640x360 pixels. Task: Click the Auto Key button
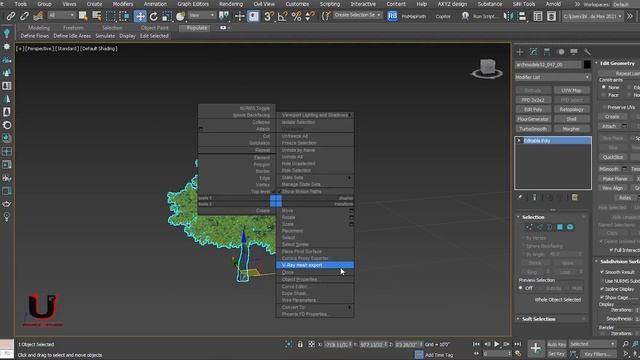[556, 344]
